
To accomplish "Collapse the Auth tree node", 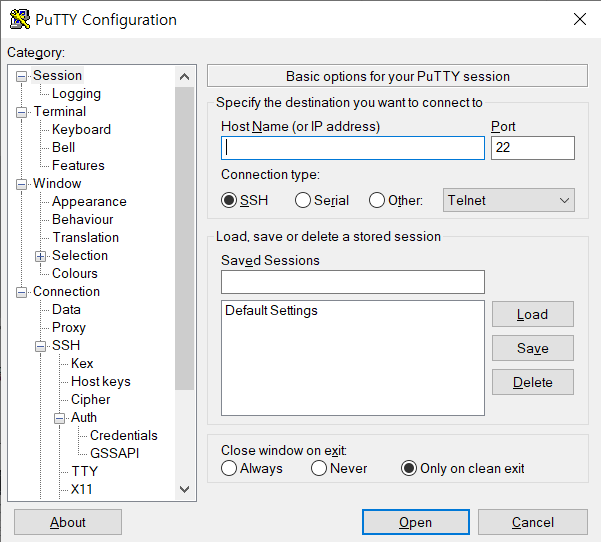I will (59, 418).
